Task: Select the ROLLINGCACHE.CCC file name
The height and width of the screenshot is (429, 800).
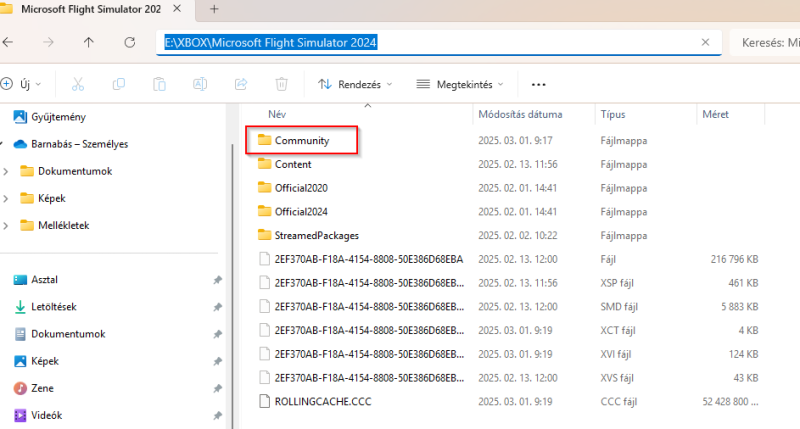Action: pyautogui.click(x=323, y=401)
